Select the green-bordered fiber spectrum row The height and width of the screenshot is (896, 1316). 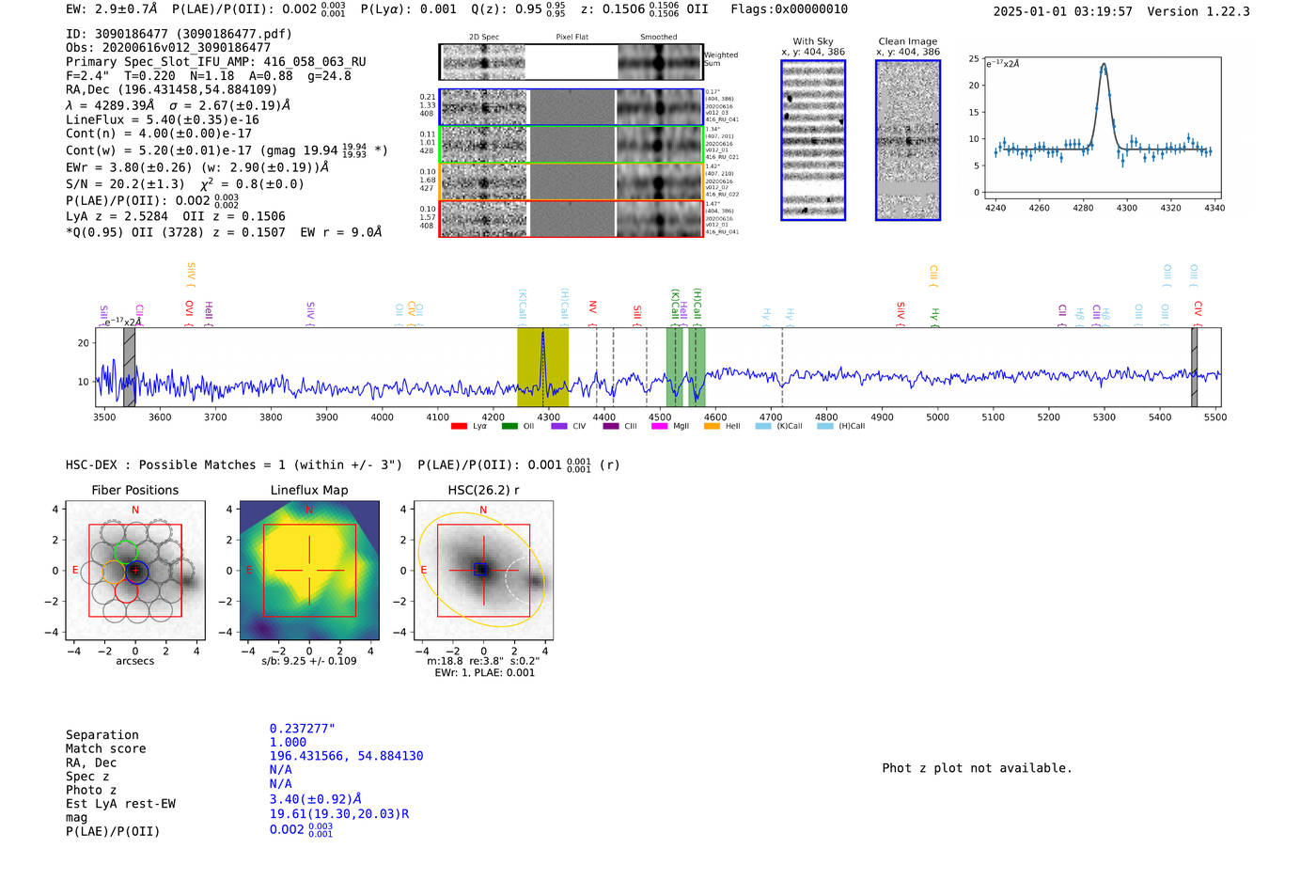tap(572, 144)
